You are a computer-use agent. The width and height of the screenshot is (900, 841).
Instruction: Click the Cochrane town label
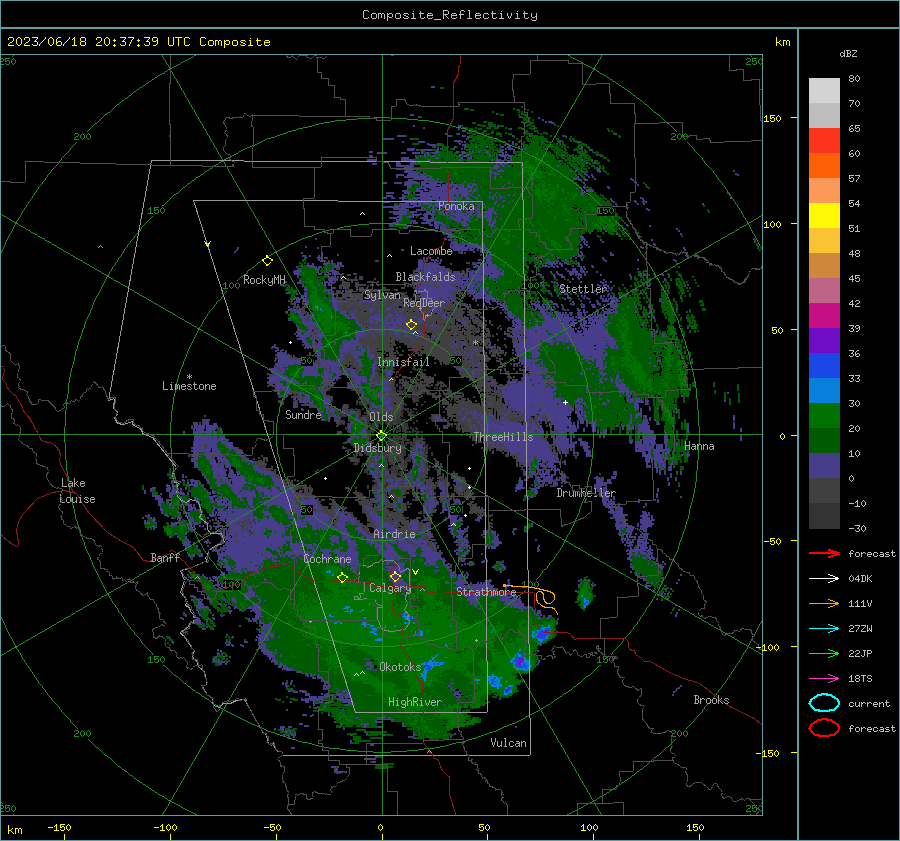[327, 559]
